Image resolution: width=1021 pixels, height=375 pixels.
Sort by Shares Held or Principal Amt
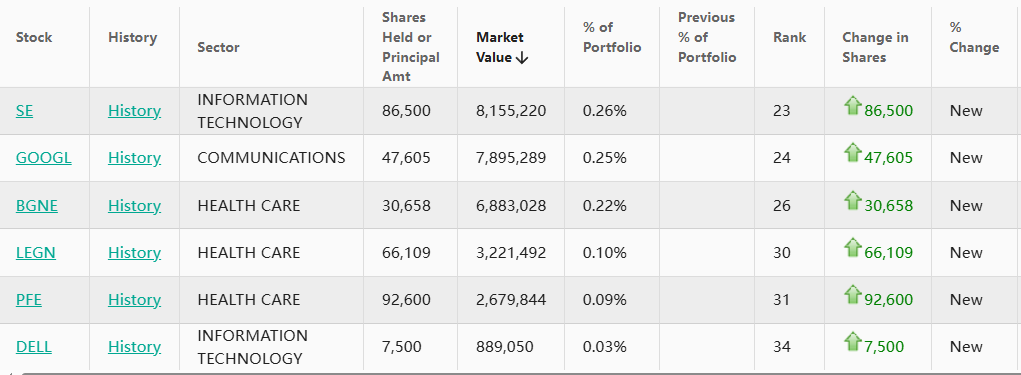pyautogui.click(x=411, y=47)
